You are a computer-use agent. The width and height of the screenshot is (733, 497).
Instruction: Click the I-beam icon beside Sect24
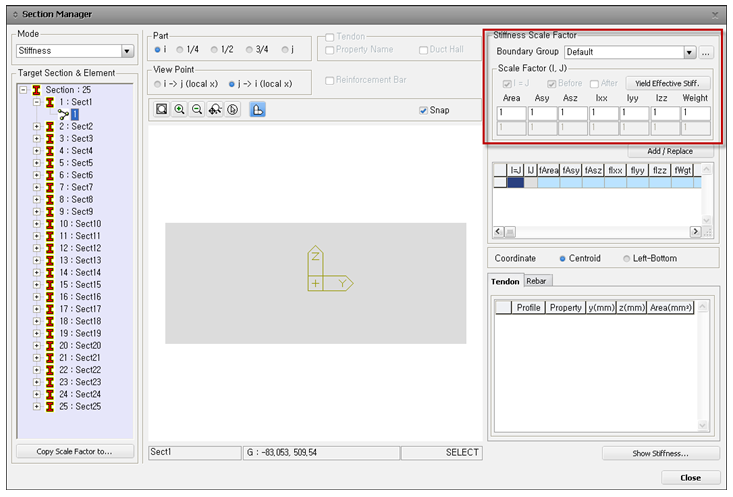click(x=50, y=394)
